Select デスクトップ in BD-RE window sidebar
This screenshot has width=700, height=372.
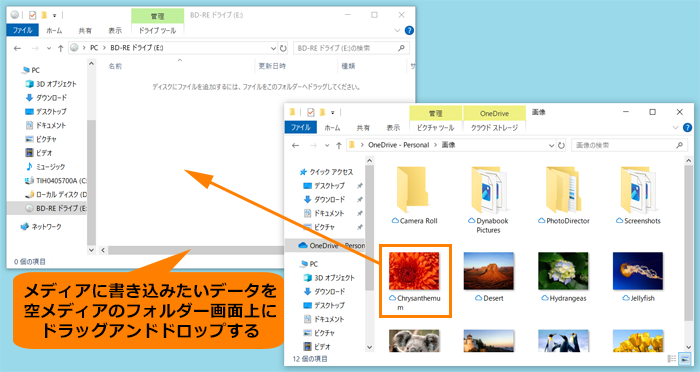46,112
